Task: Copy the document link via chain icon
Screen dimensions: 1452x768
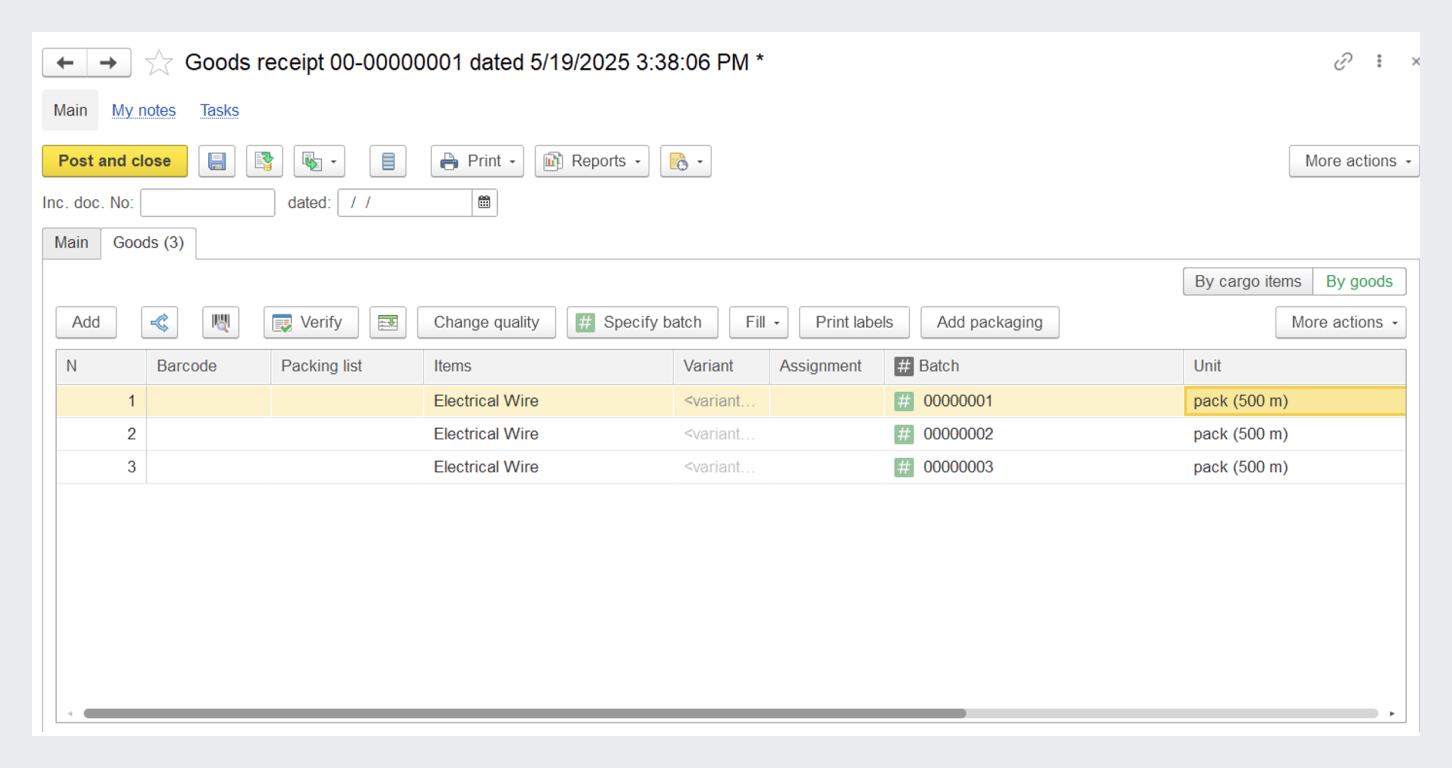Action: 1343,62
